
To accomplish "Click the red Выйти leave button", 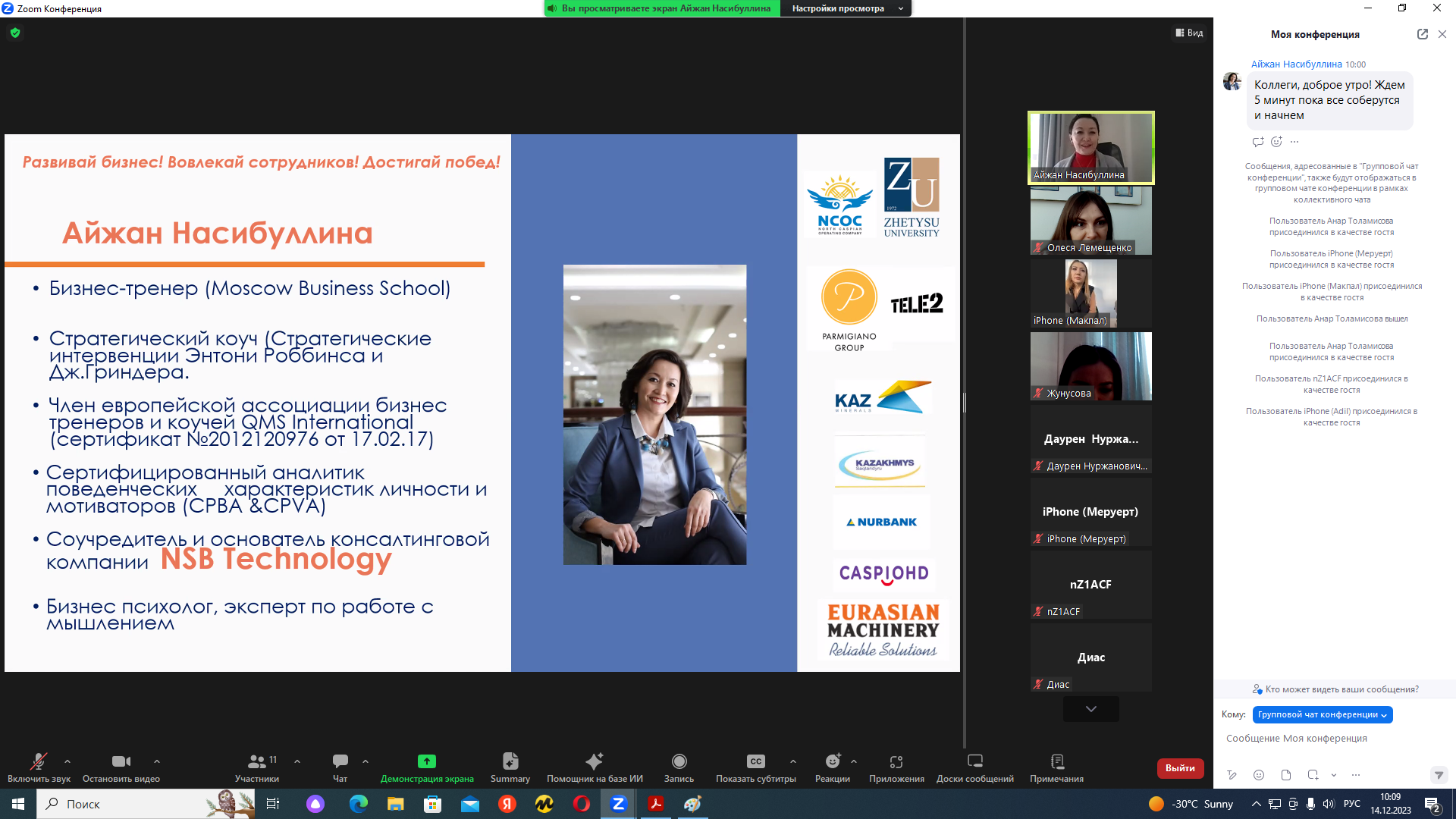I will [x=1180, y=767].
